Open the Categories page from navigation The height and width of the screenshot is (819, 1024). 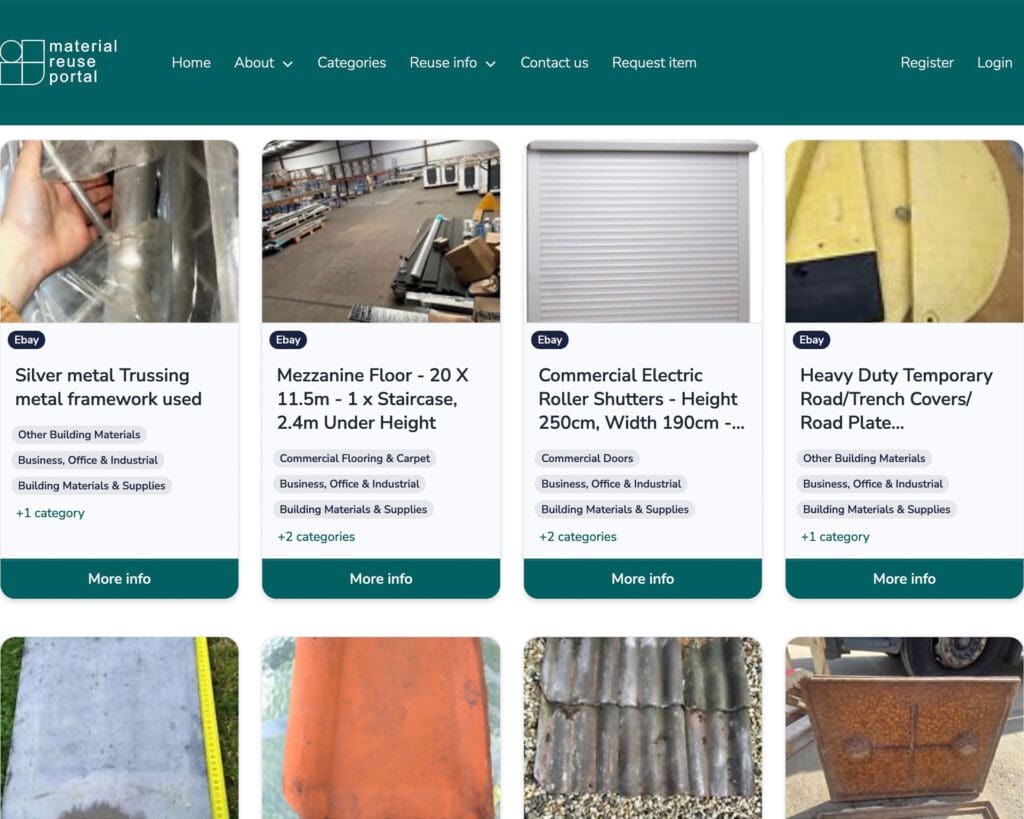click(351, 62)
